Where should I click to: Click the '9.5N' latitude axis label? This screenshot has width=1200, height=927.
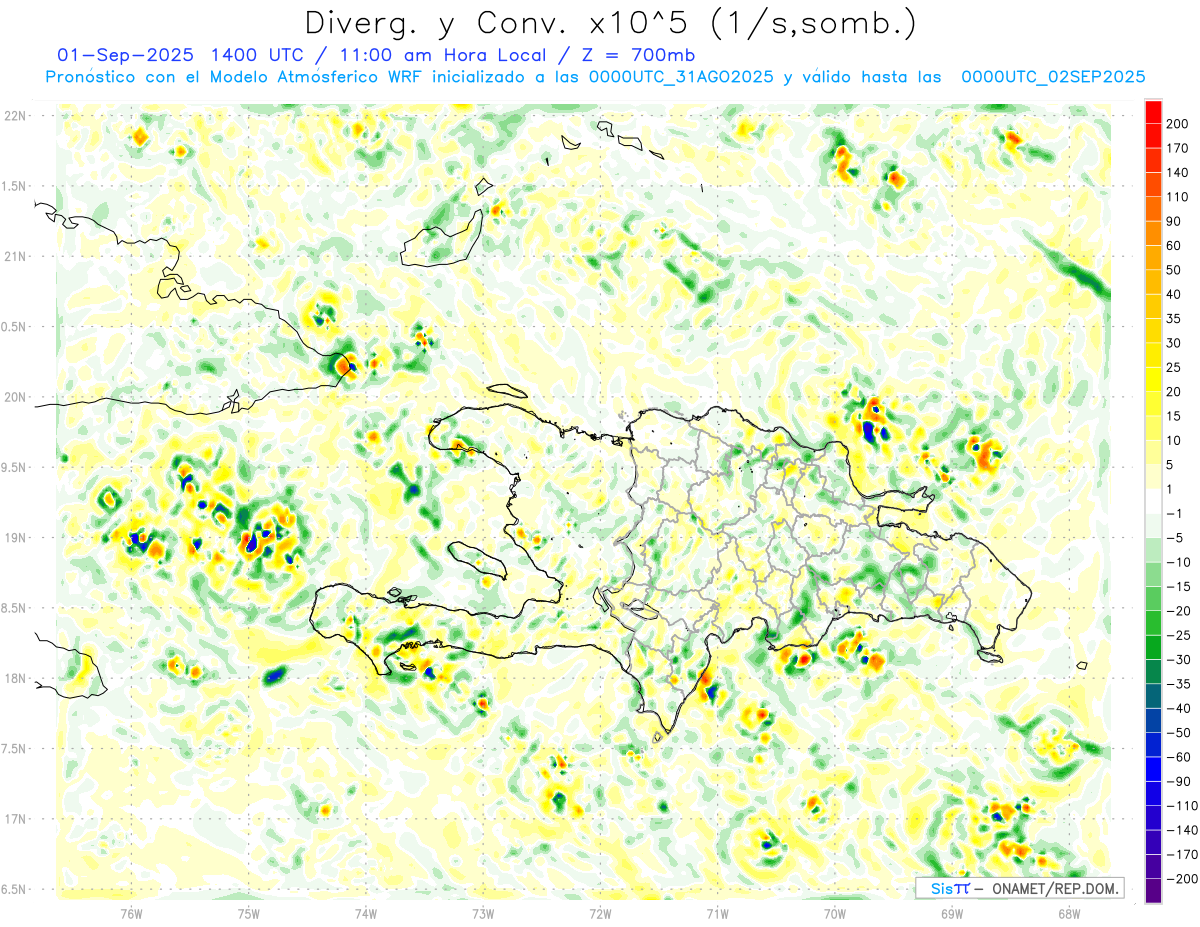(x=15, y=468)
